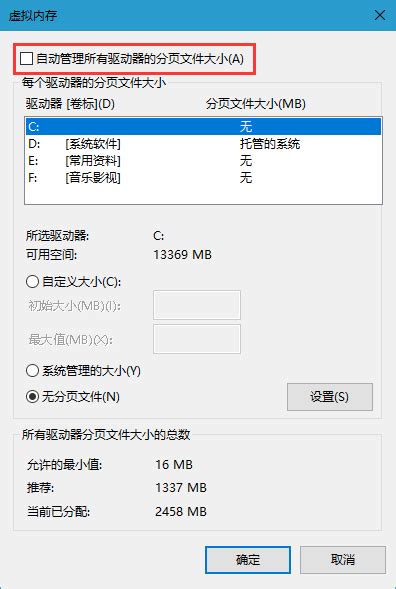Choose the F: [音乐影视] drive entry
Screen dimensions: 396x589
pyautogui.click(x=203, y=177)
